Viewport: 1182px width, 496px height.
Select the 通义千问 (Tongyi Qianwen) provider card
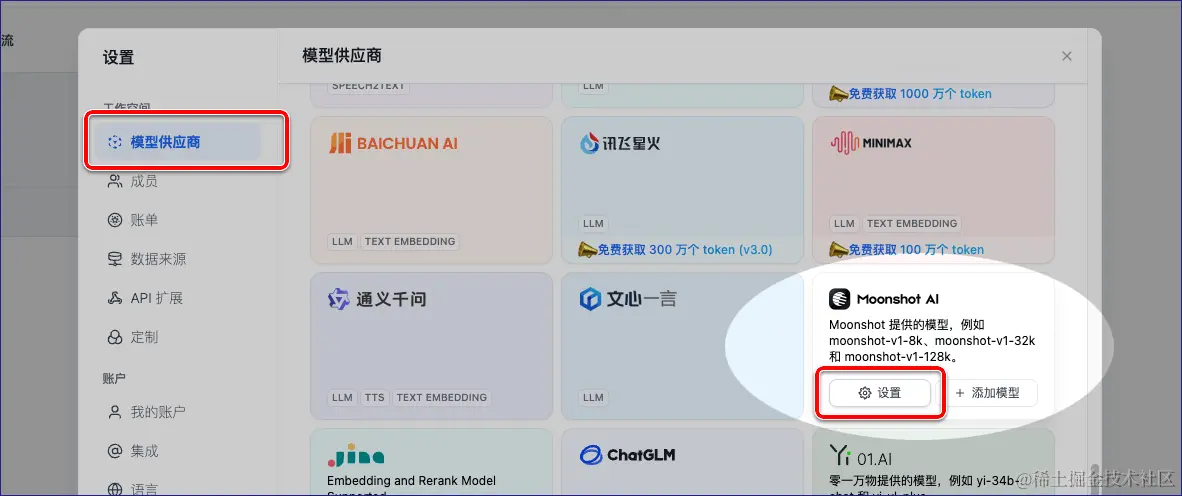431,346
